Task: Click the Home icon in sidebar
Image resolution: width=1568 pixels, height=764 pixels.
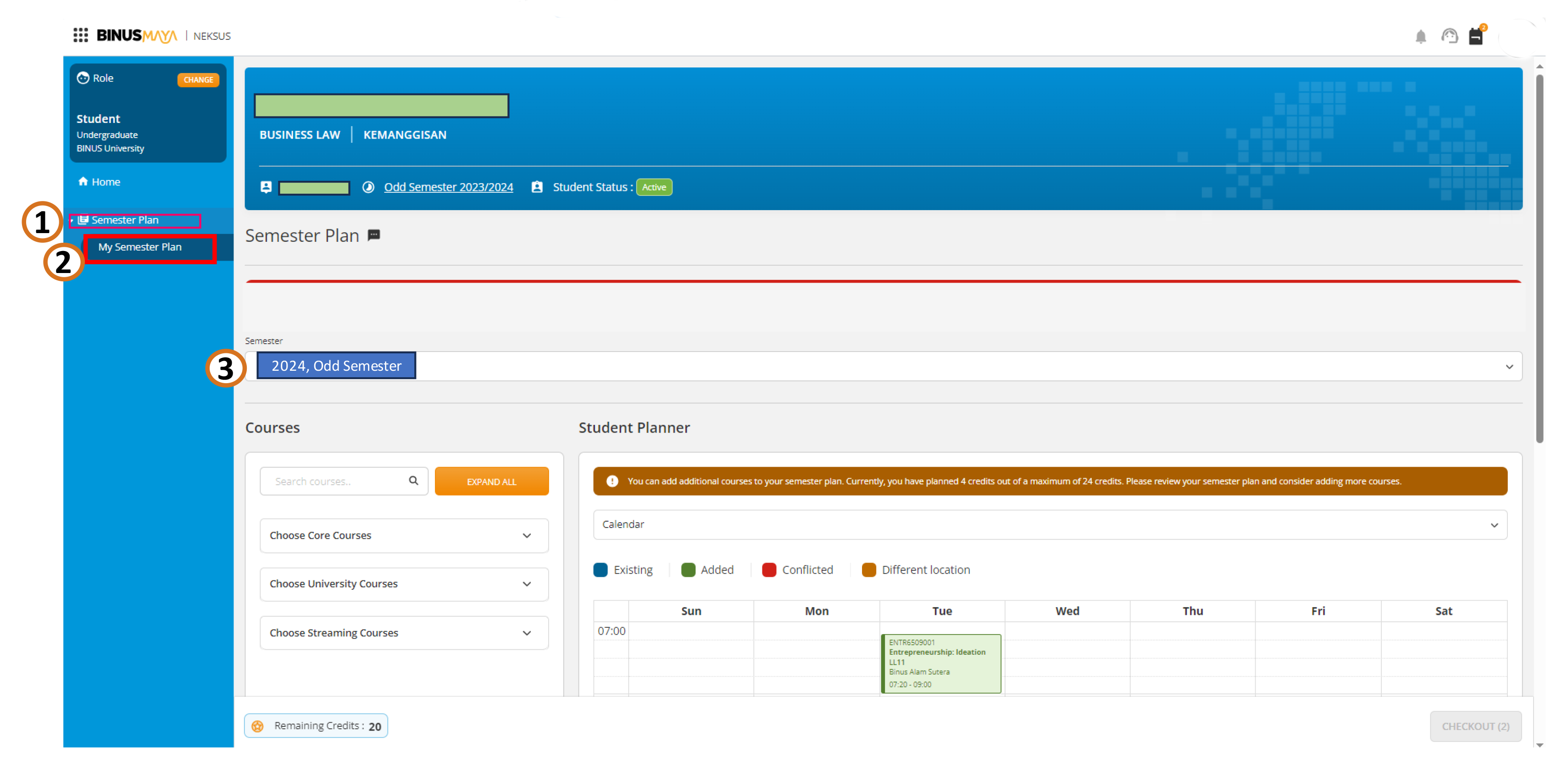Action: coord(83,181)
